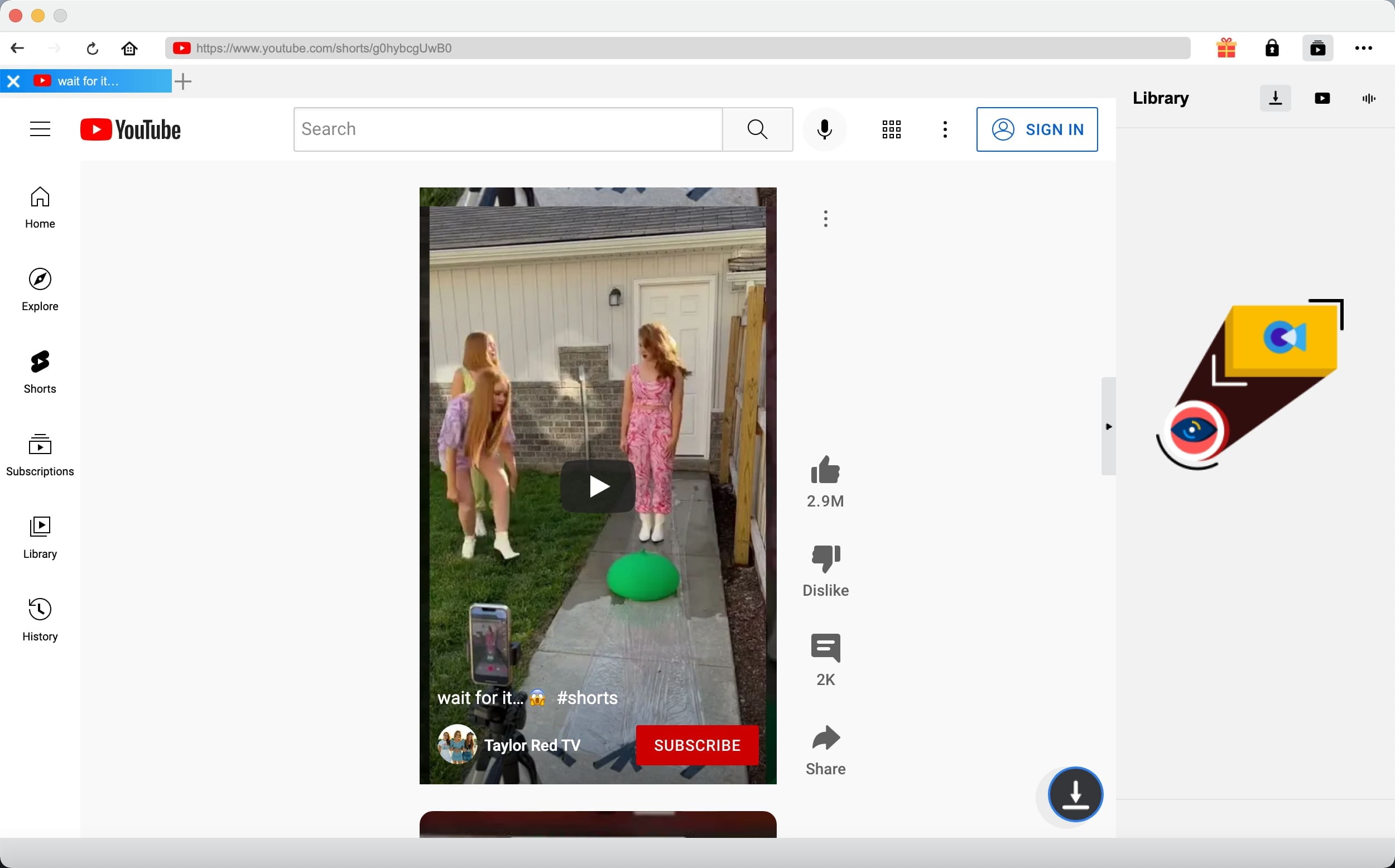Open the YouTube apps grid icon
The width and height of the screenshot is (1395, 868).
[x=891, y=129]
